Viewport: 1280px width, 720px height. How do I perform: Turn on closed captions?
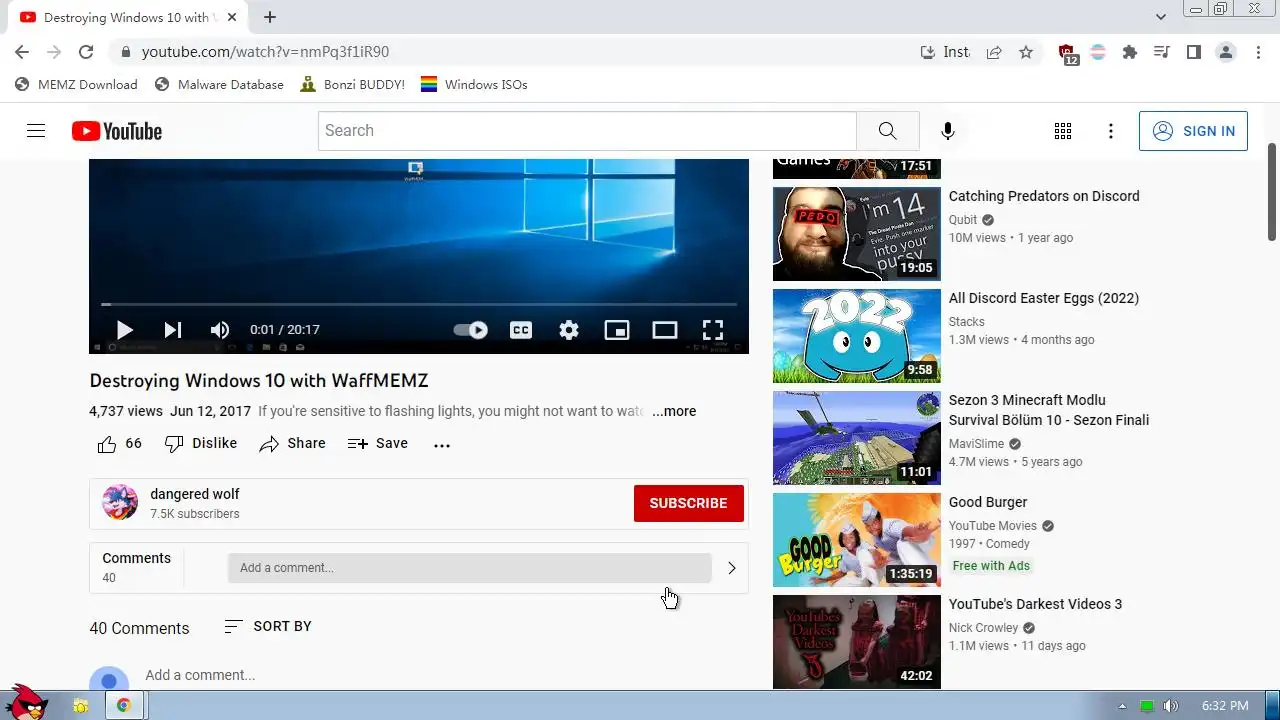[x=521, y=330]
